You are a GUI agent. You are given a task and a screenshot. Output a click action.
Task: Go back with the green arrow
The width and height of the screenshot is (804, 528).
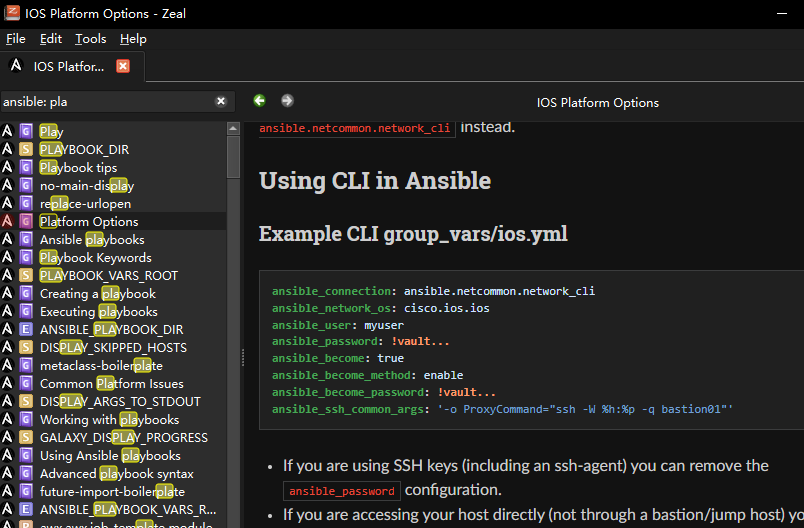coord(259,100)
